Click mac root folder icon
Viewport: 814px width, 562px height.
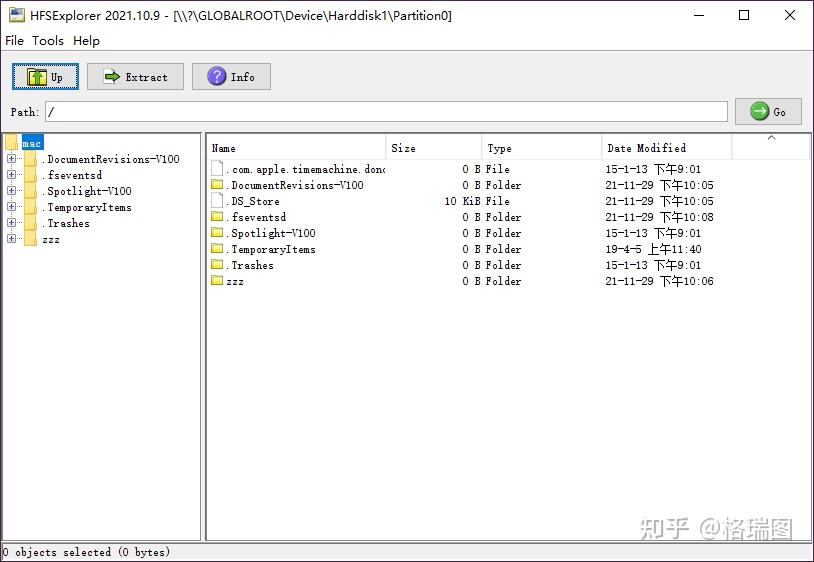[12, 143]
